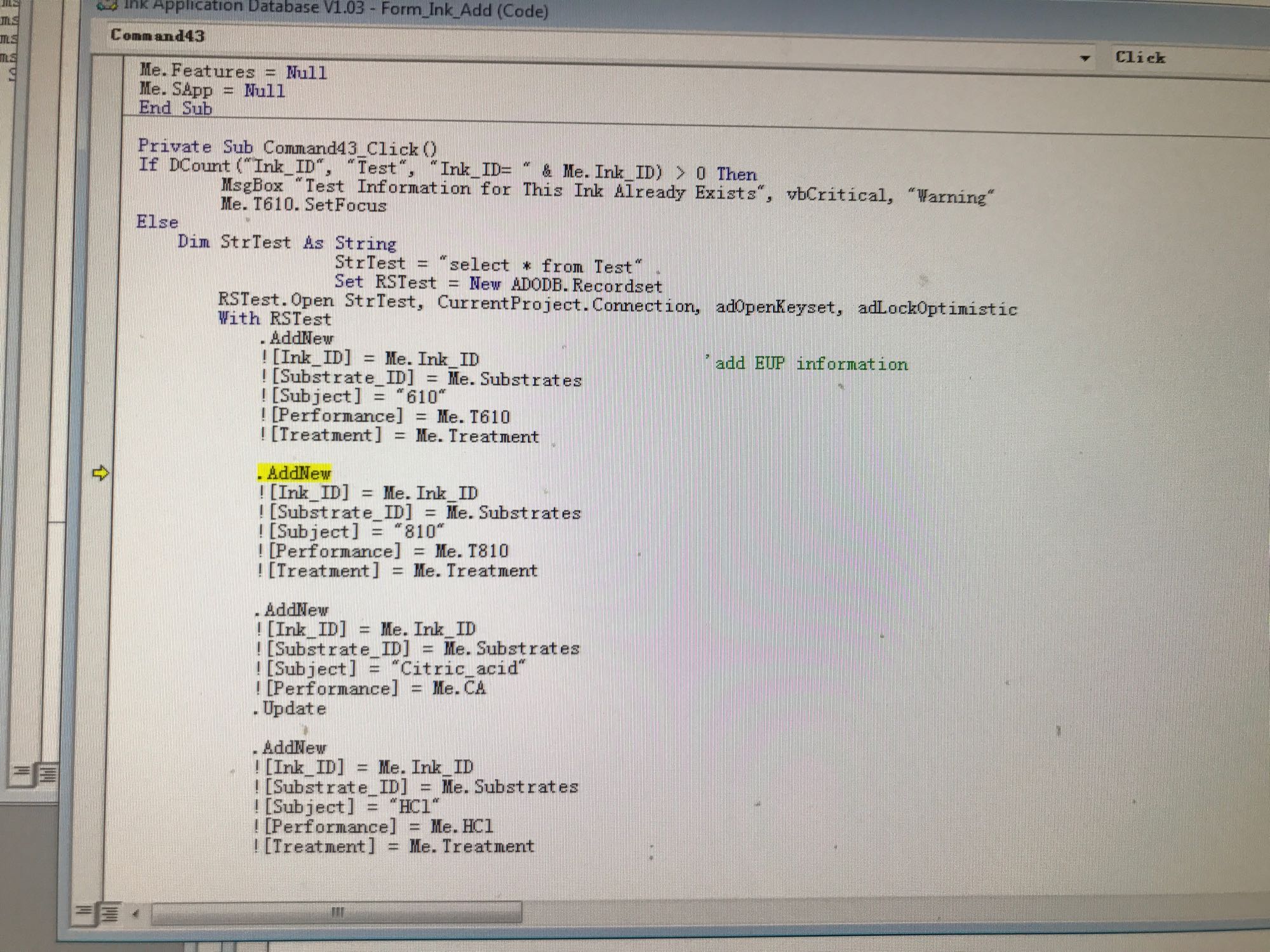This screenshot has width=1270, height=952.
Task: Click Procedure View icon of background window
Action: click(x=22, y=772)
